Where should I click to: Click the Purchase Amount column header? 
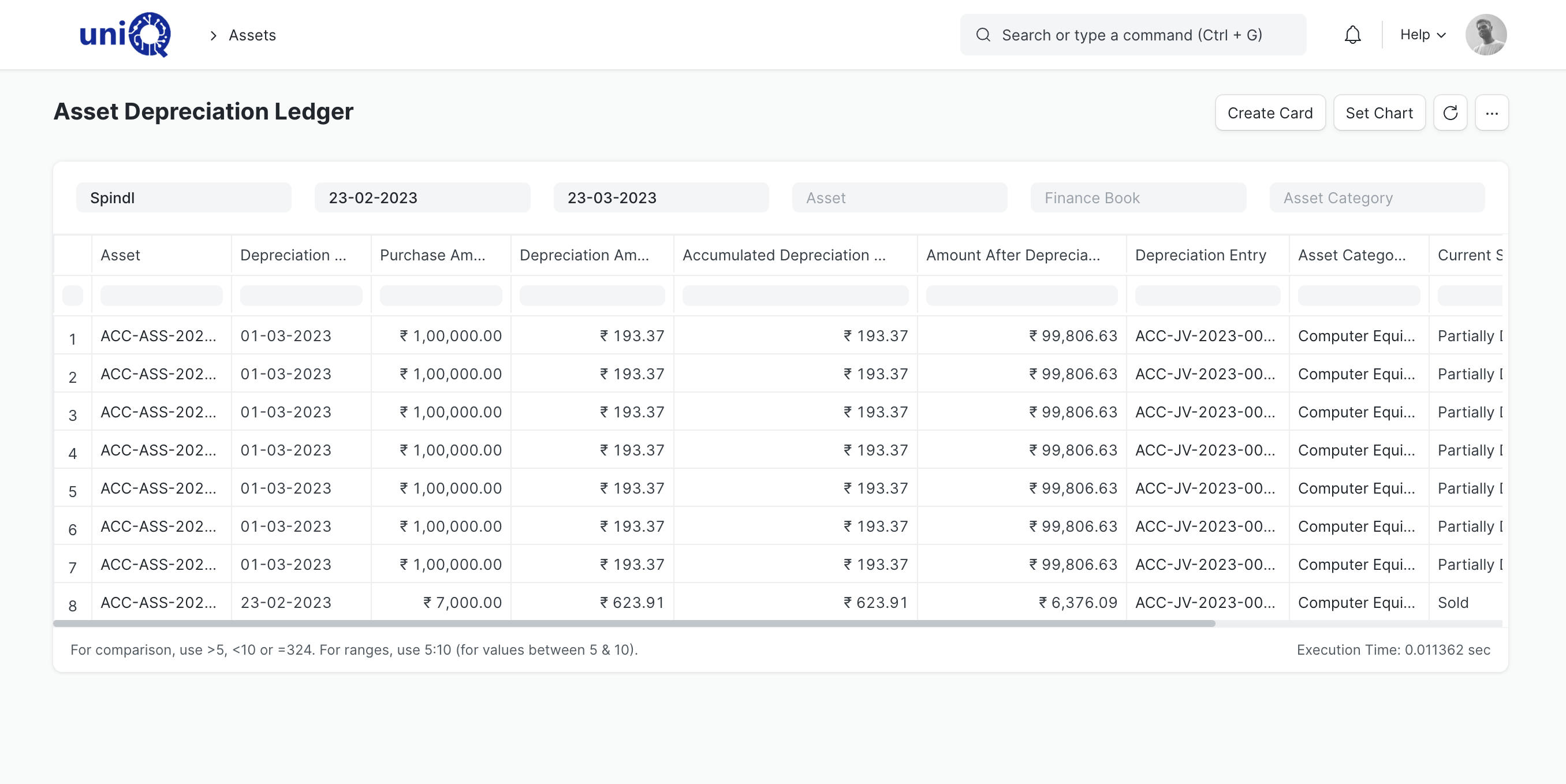coord(441,255)
